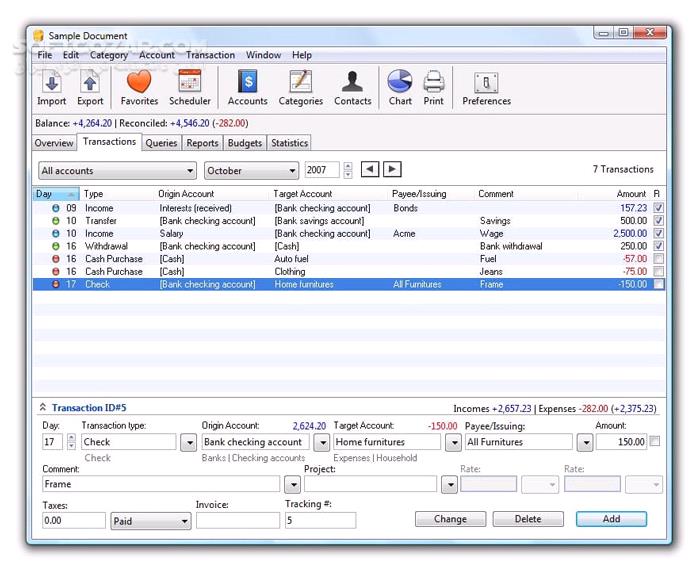Click the Sample Document title icon
This screenshot has width=700, height=571.
point(39,36)
